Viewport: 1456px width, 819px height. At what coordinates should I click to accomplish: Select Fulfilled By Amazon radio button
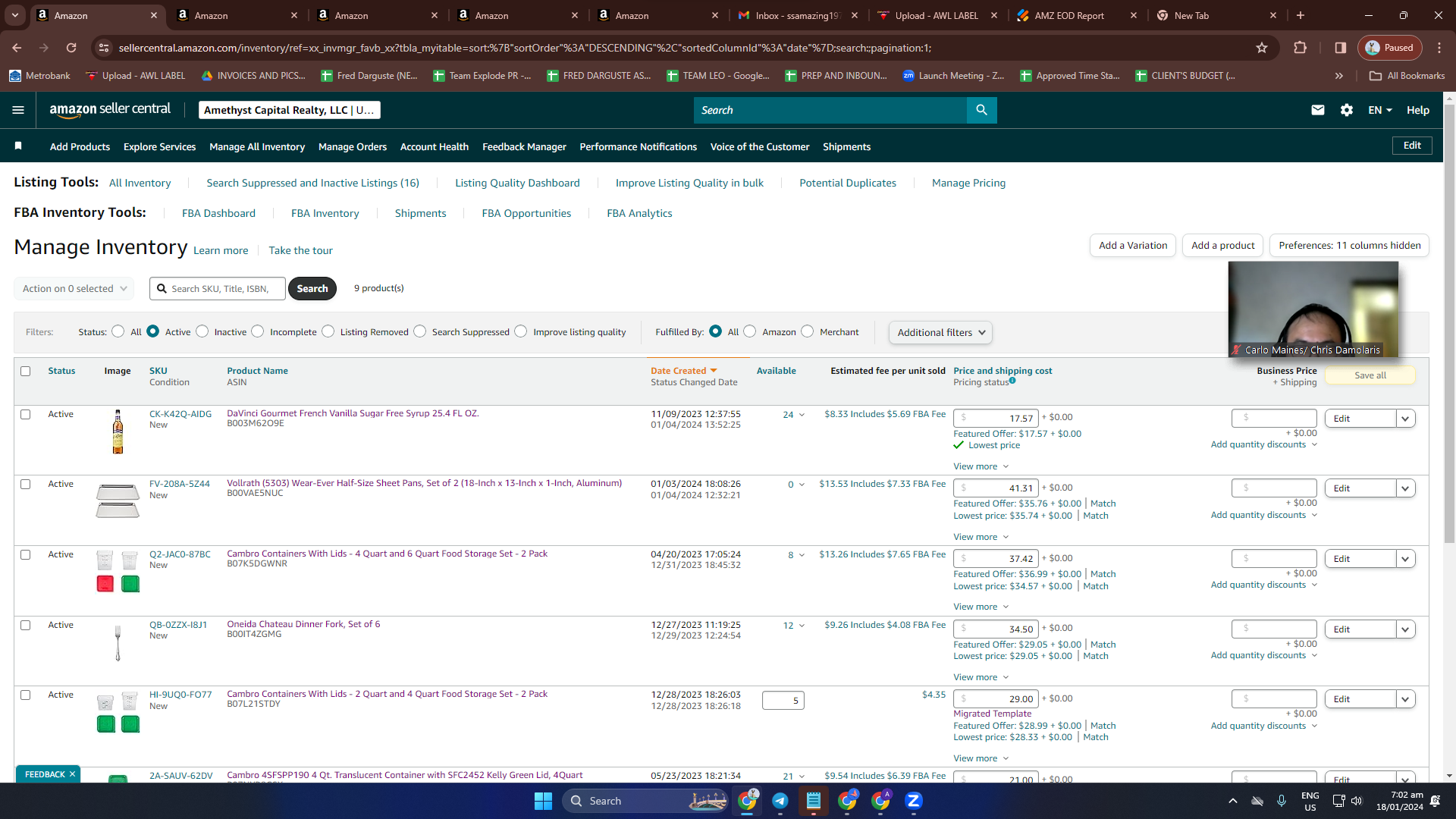coord(750,331)
